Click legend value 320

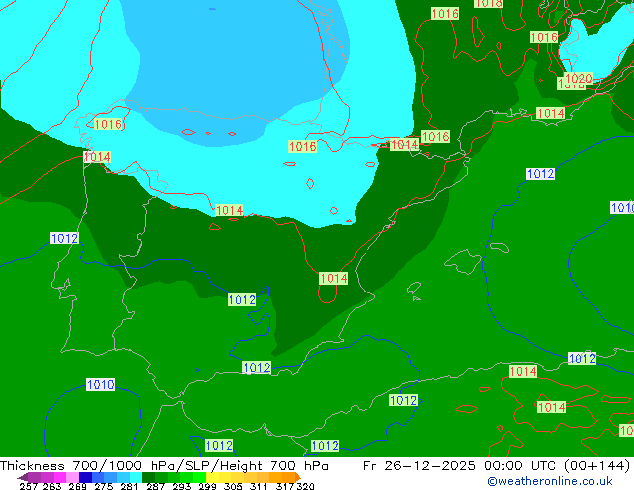click(x=305, y=486)
